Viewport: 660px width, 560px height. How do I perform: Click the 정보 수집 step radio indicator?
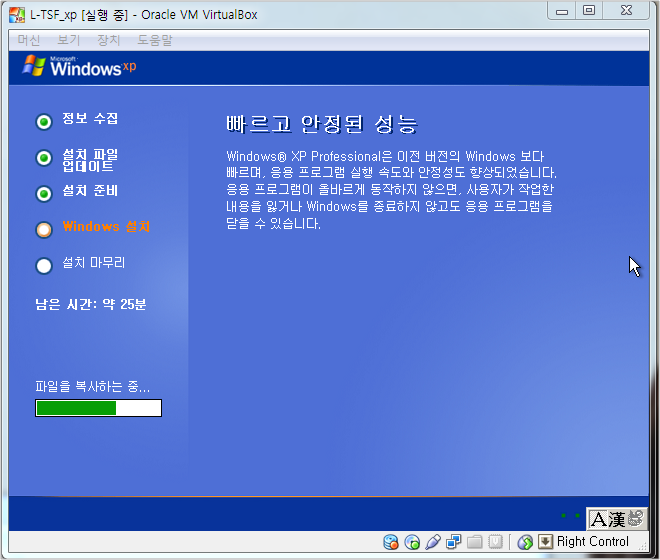44,122
